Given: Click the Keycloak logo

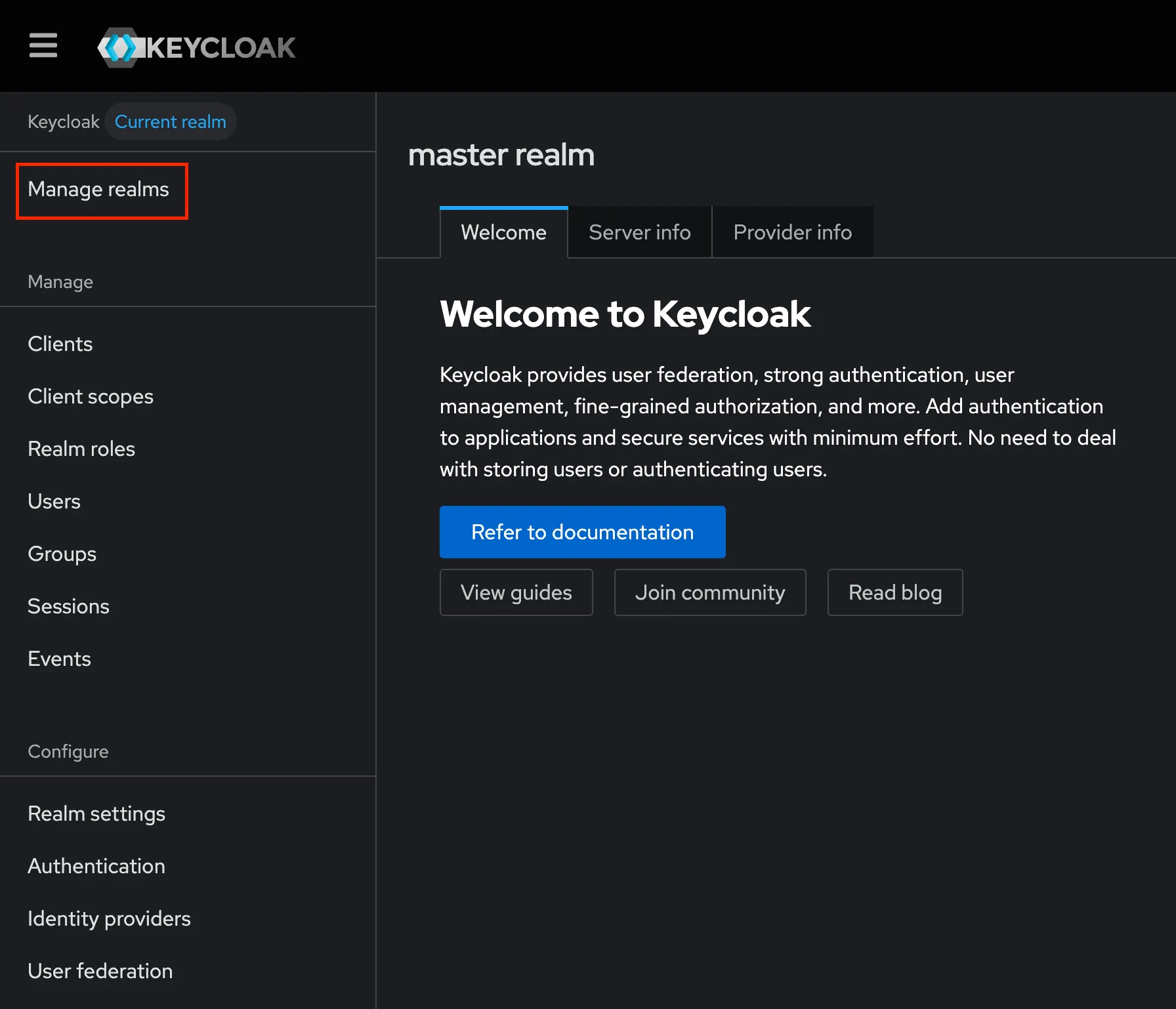Looking at the screenshot, I should point(197,46).
